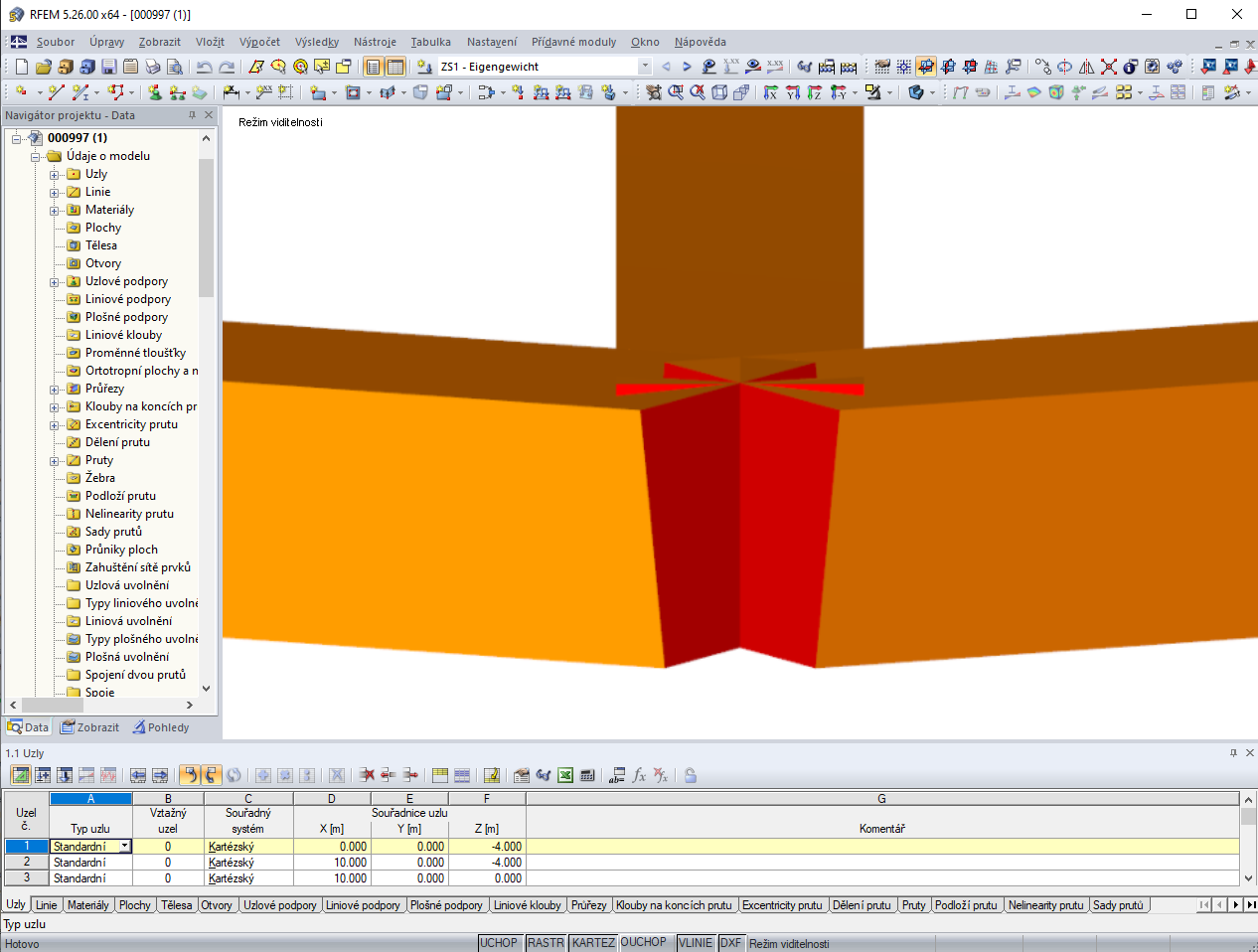Toggle RASTR grid in status bar

click(x=546, y=943)
